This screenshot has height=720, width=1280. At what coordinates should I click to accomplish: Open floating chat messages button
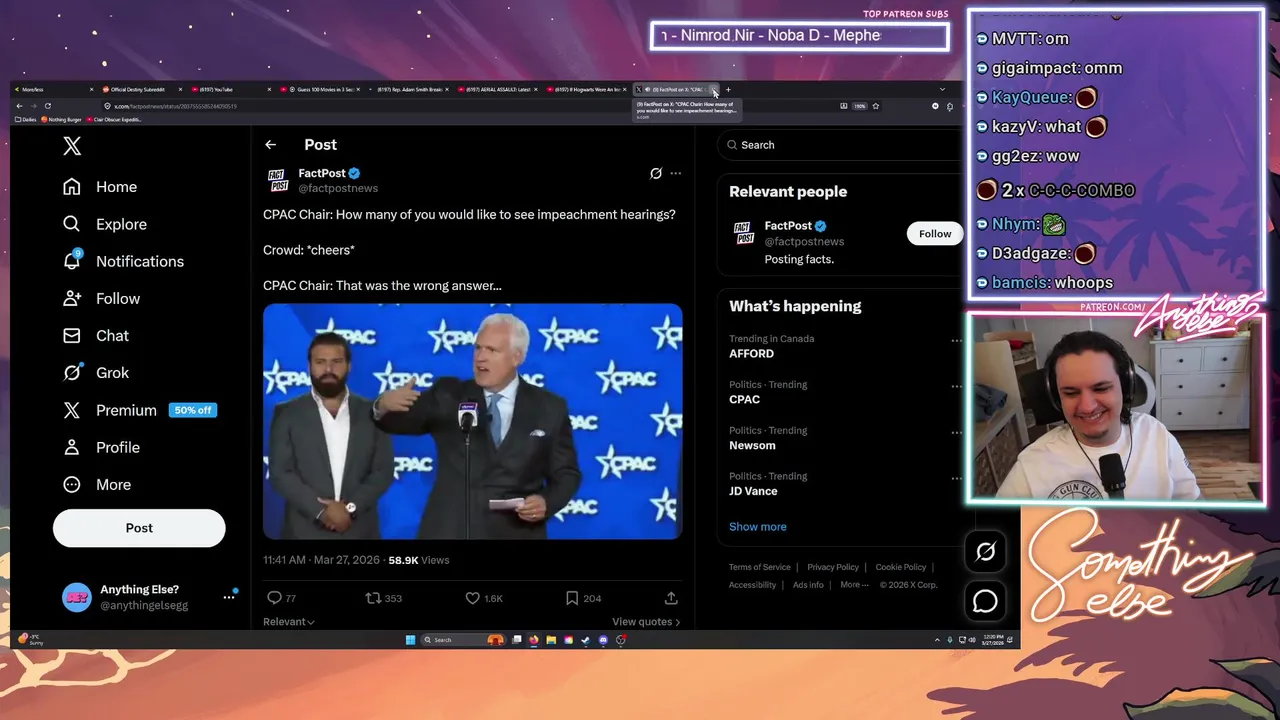click(x=985, y=601)
